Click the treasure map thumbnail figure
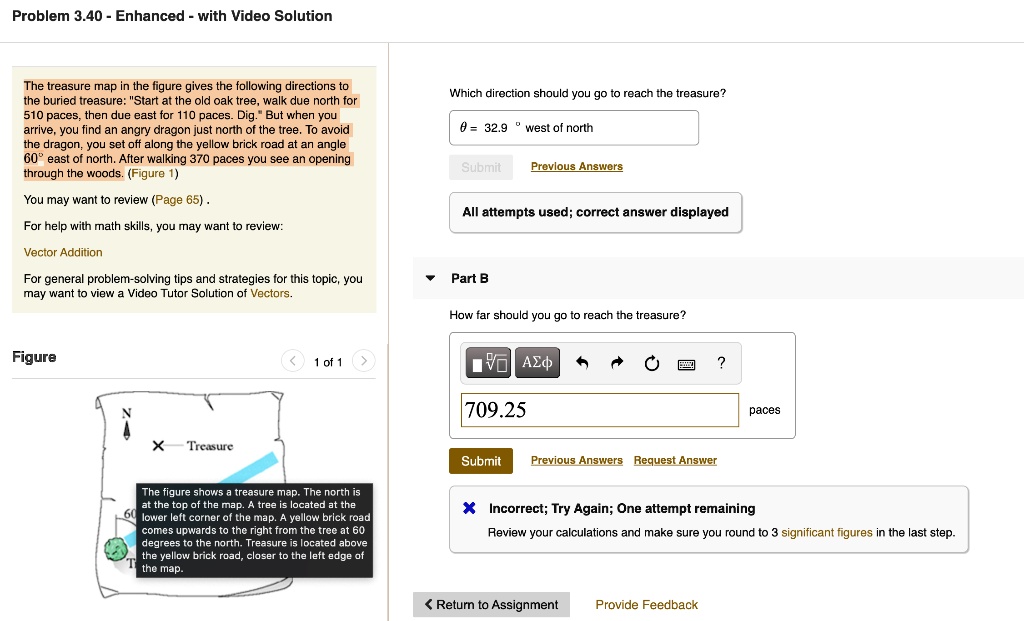Screen dimensions: 1024x621 [x=195, y=490]
